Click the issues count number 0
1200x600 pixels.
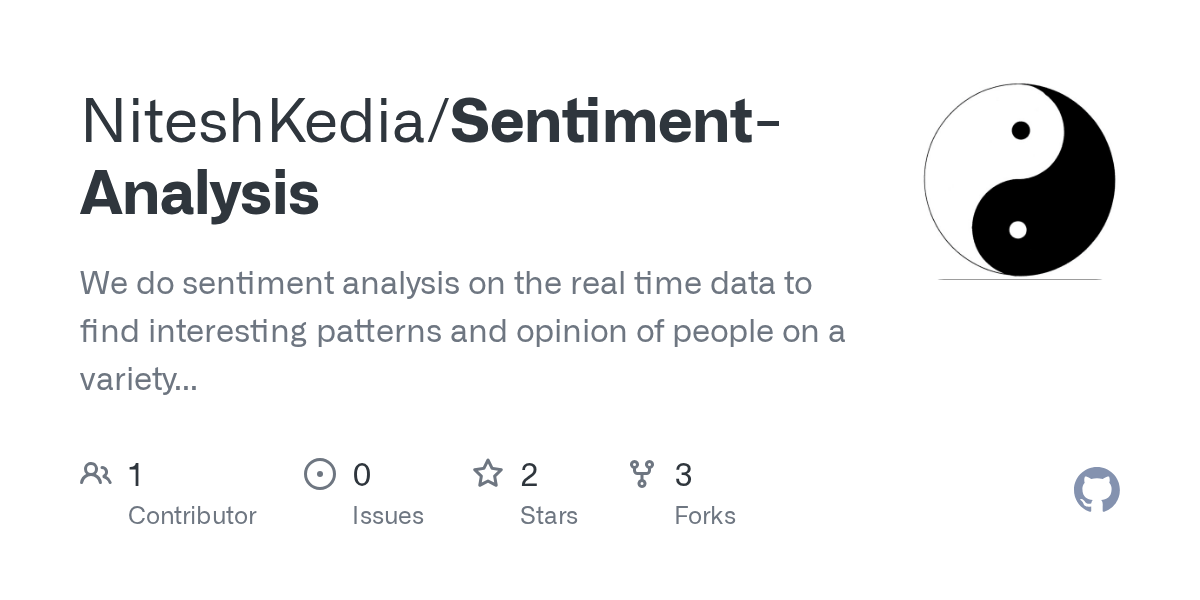pyautogui.click(x=362, y=474)
